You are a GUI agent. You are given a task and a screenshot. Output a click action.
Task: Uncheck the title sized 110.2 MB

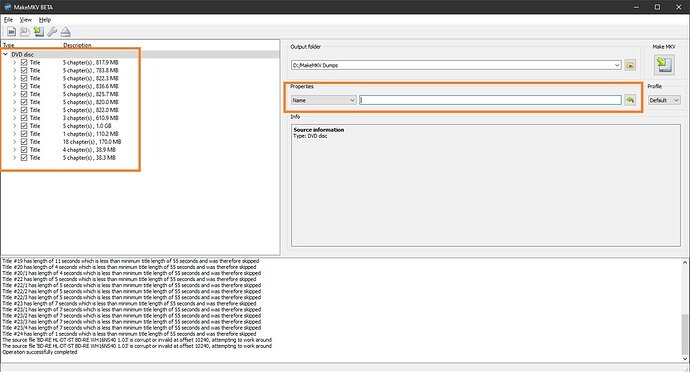click(24, 134)
